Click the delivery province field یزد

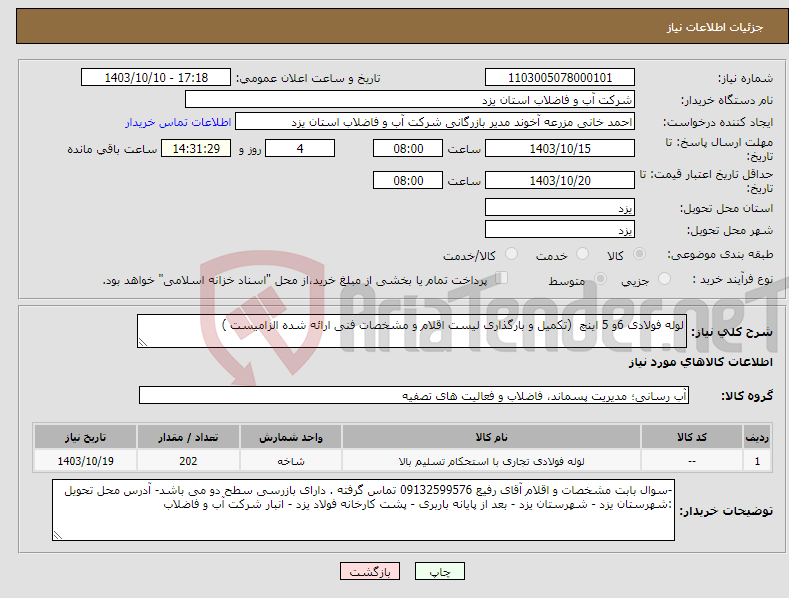click(560, 207)
